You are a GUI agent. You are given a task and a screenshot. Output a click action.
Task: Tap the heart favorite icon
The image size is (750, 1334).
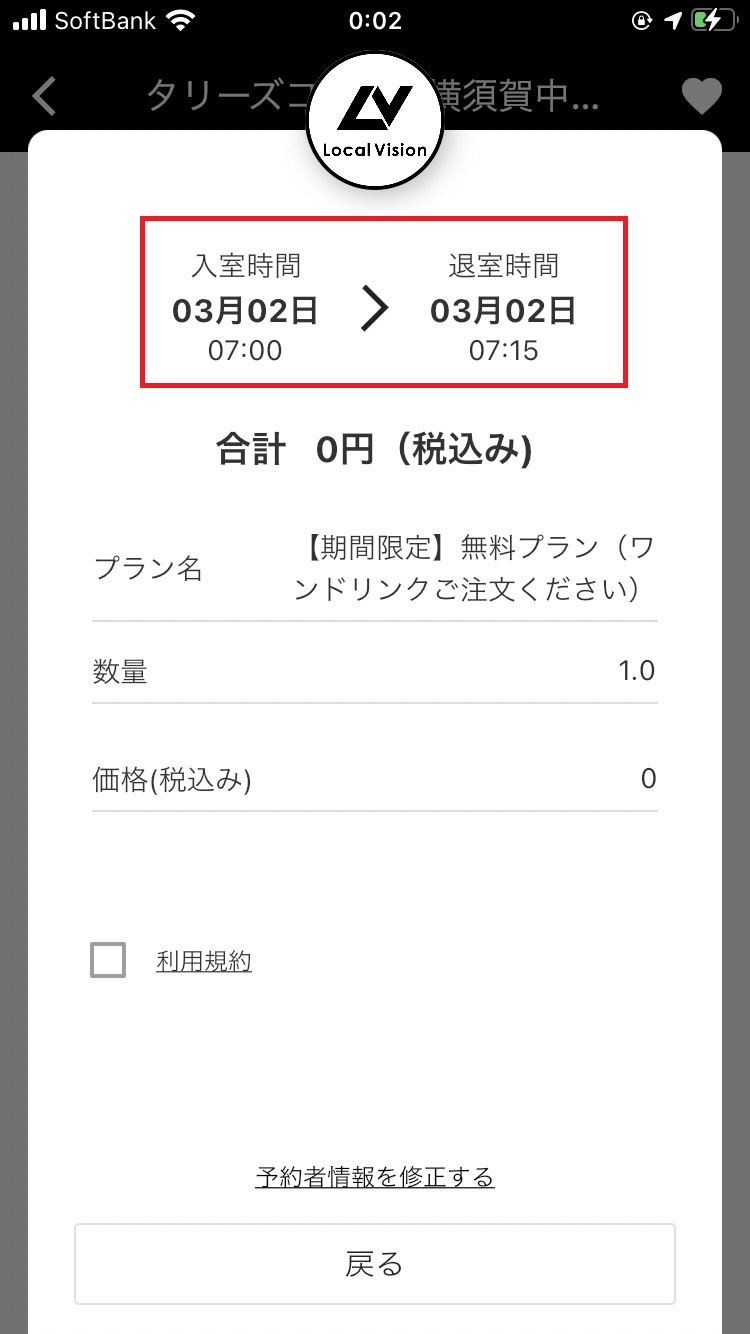click(x=701, y=96)
